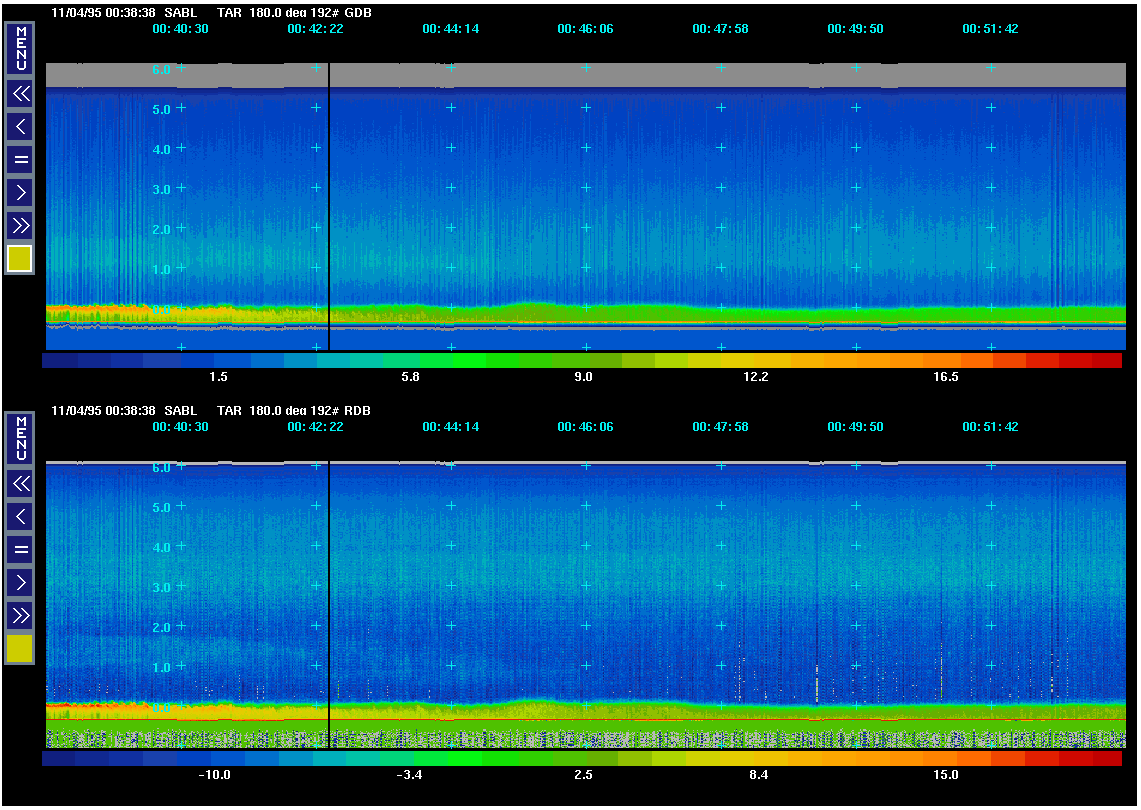Screen dimensions: 1141x810
Task: Select the yellow square swatch in top panel
Action: [x=20, y=259]
